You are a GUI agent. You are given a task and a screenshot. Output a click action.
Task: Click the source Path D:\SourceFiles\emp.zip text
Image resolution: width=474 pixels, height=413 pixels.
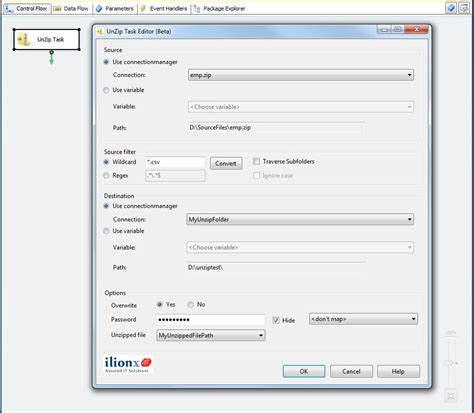[220, 128]
